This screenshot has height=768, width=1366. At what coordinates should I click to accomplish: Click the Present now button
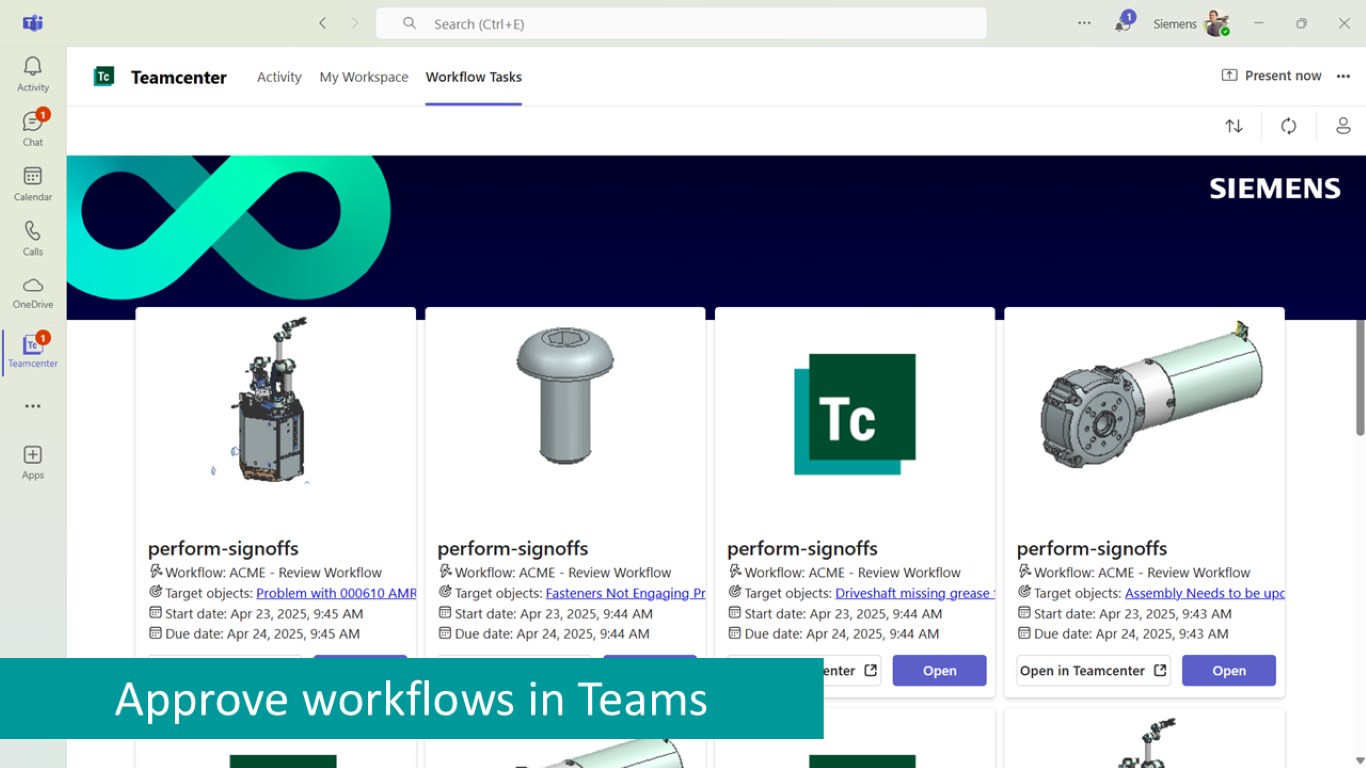pyautogui.click(x=1271, y=76)
